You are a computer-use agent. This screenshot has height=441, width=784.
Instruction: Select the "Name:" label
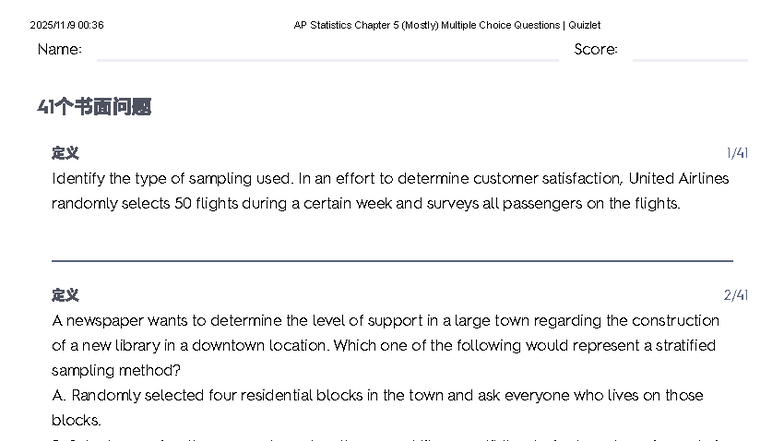60,49
